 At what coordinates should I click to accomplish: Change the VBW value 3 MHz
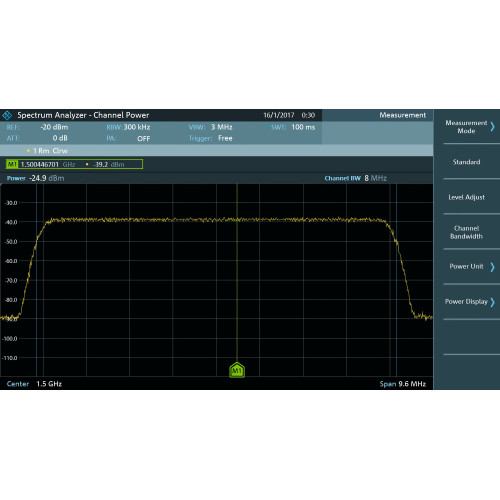pos(221,127)
